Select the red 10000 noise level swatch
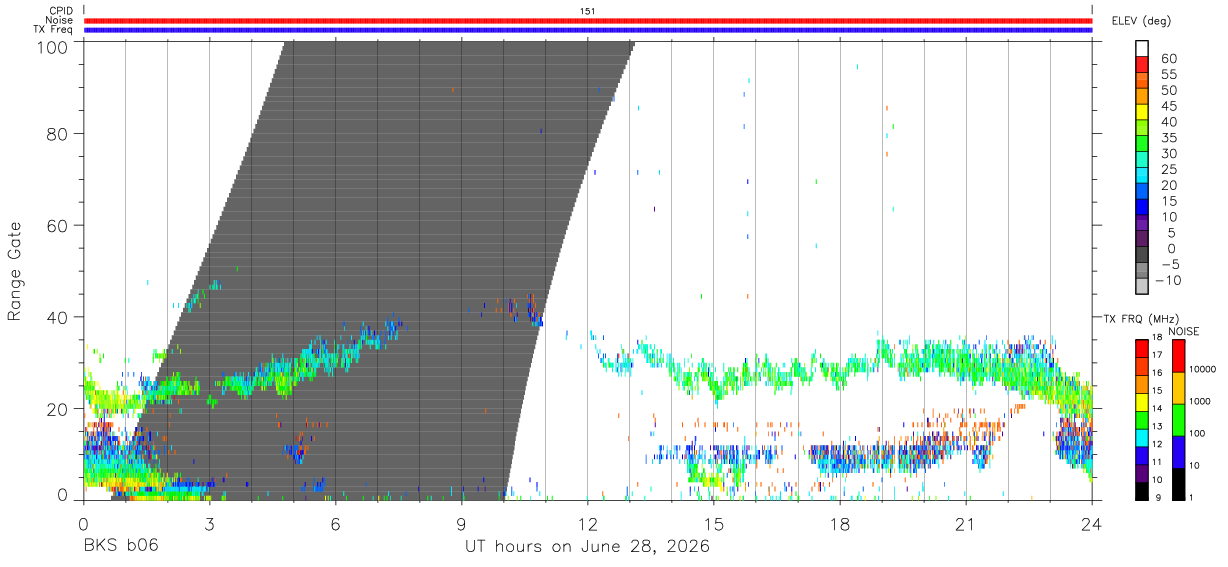This screenshot has width=1228, height=567. [1179, 356]
